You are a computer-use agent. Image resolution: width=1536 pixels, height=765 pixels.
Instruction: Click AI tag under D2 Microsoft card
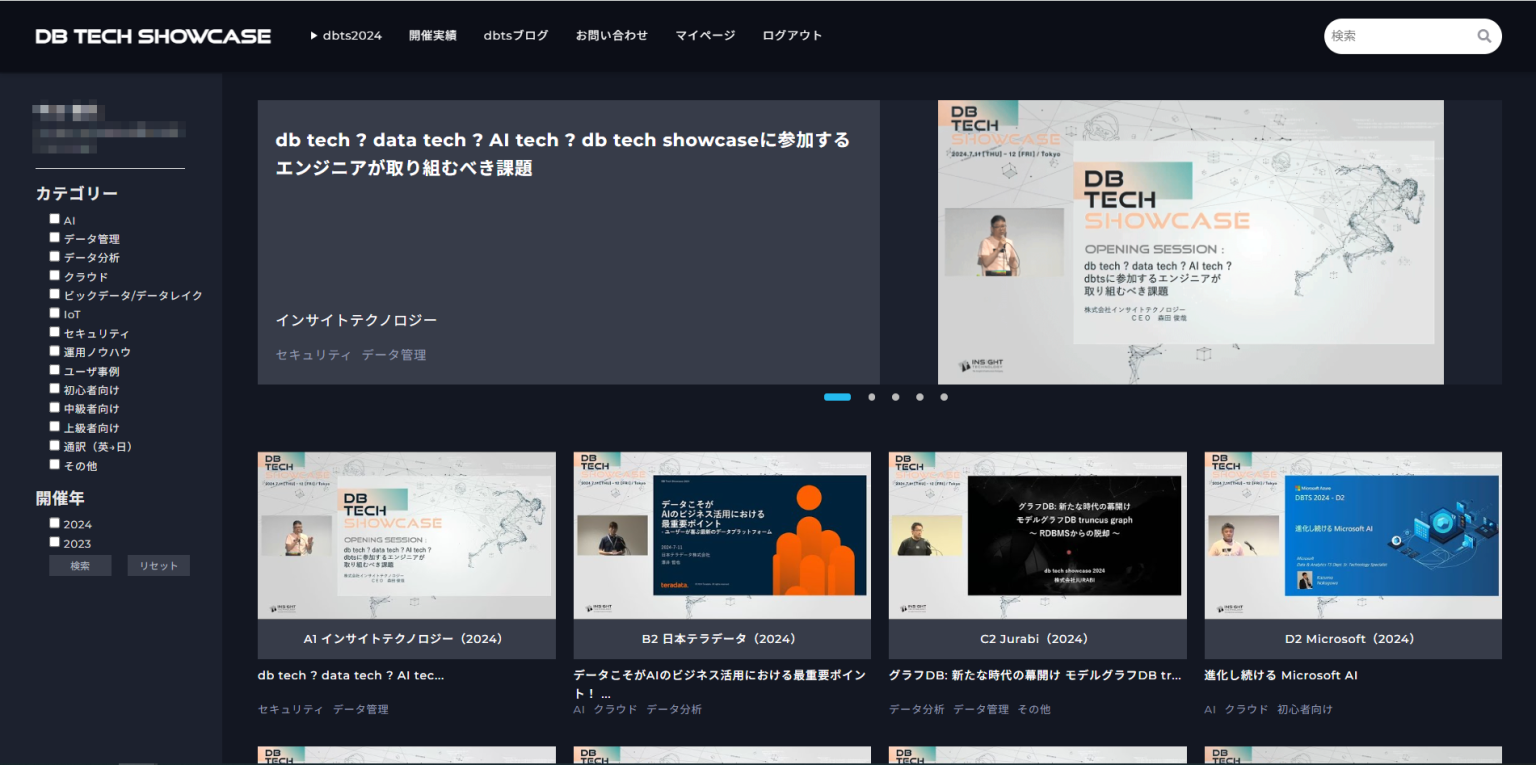pyautogui.click(x=1210, y=709)
